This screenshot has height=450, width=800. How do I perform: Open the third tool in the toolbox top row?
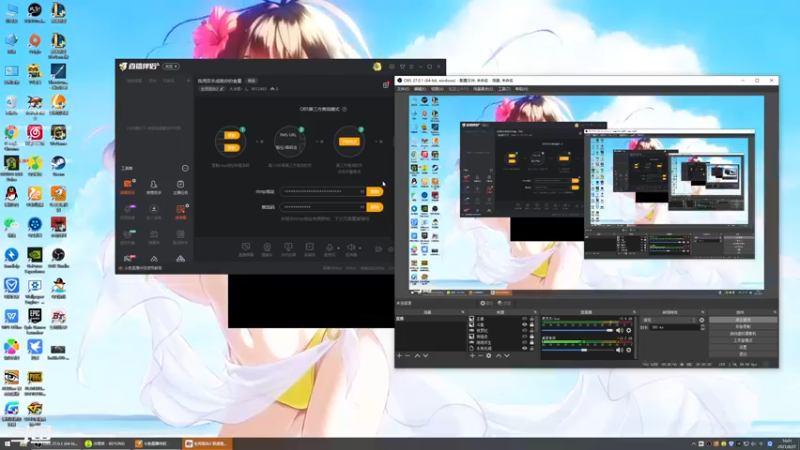[x=180, y=187]
